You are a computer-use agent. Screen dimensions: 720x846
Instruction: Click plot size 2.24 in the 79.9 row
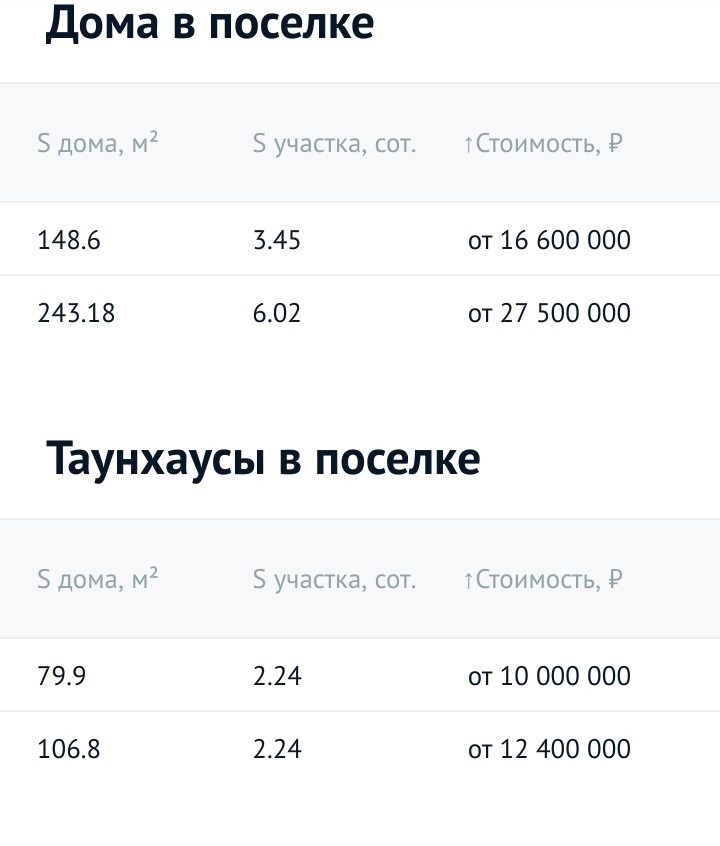click(x=277, y=676)
